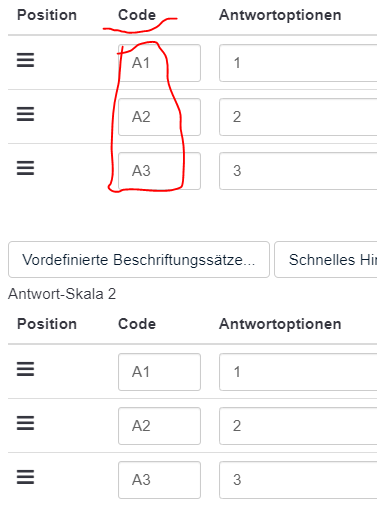377x517 pixels.
Task: Focus the A1 code field in the first scale
Action: click(159, 63)
